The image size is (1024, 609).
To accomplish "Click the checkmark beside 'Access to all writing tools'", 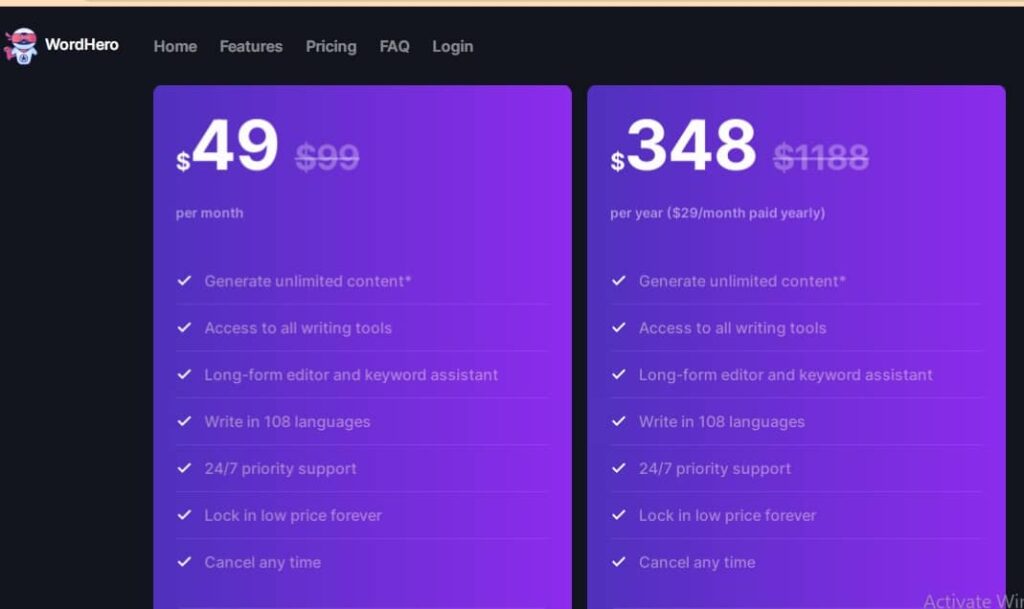I will tap(184, 328).
